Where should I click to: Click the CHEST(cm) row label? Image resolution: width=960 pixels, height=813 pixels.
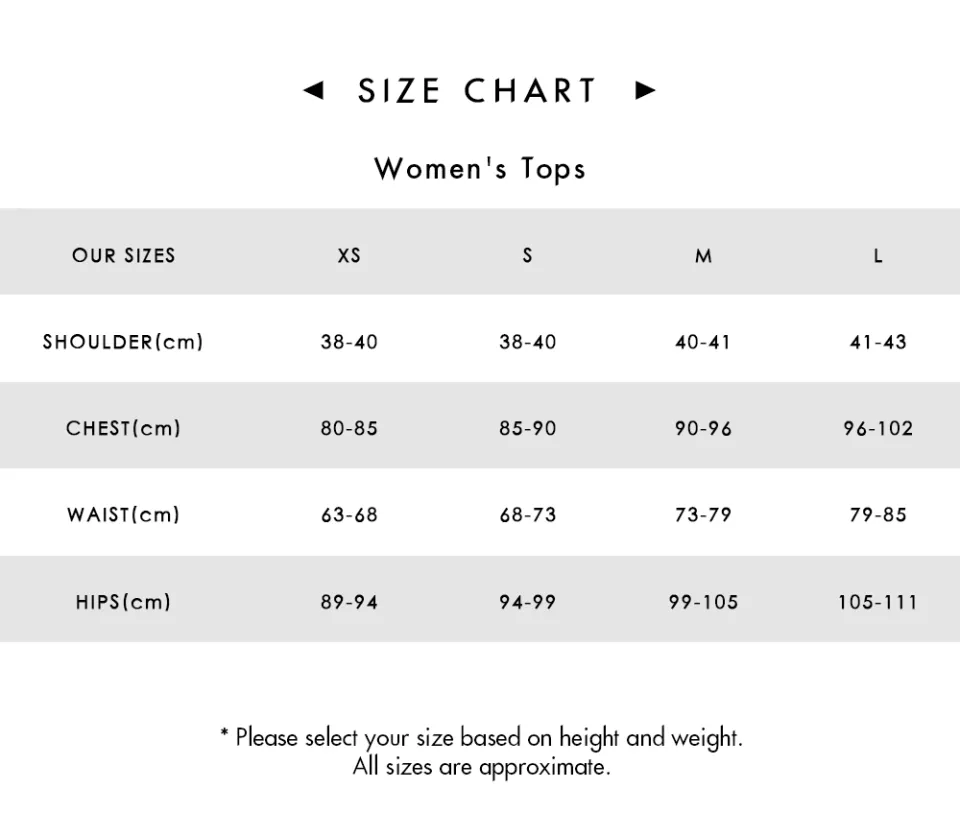click(123, 429)
